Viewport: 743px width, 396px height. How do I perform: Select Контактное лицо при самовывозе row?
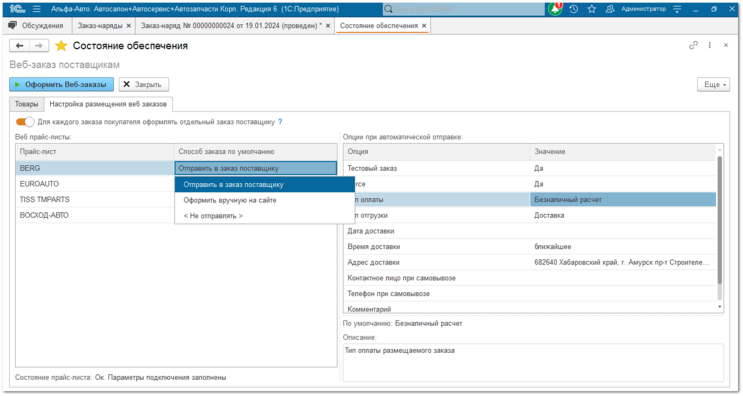pyautogui.click(x=530, y=278)
